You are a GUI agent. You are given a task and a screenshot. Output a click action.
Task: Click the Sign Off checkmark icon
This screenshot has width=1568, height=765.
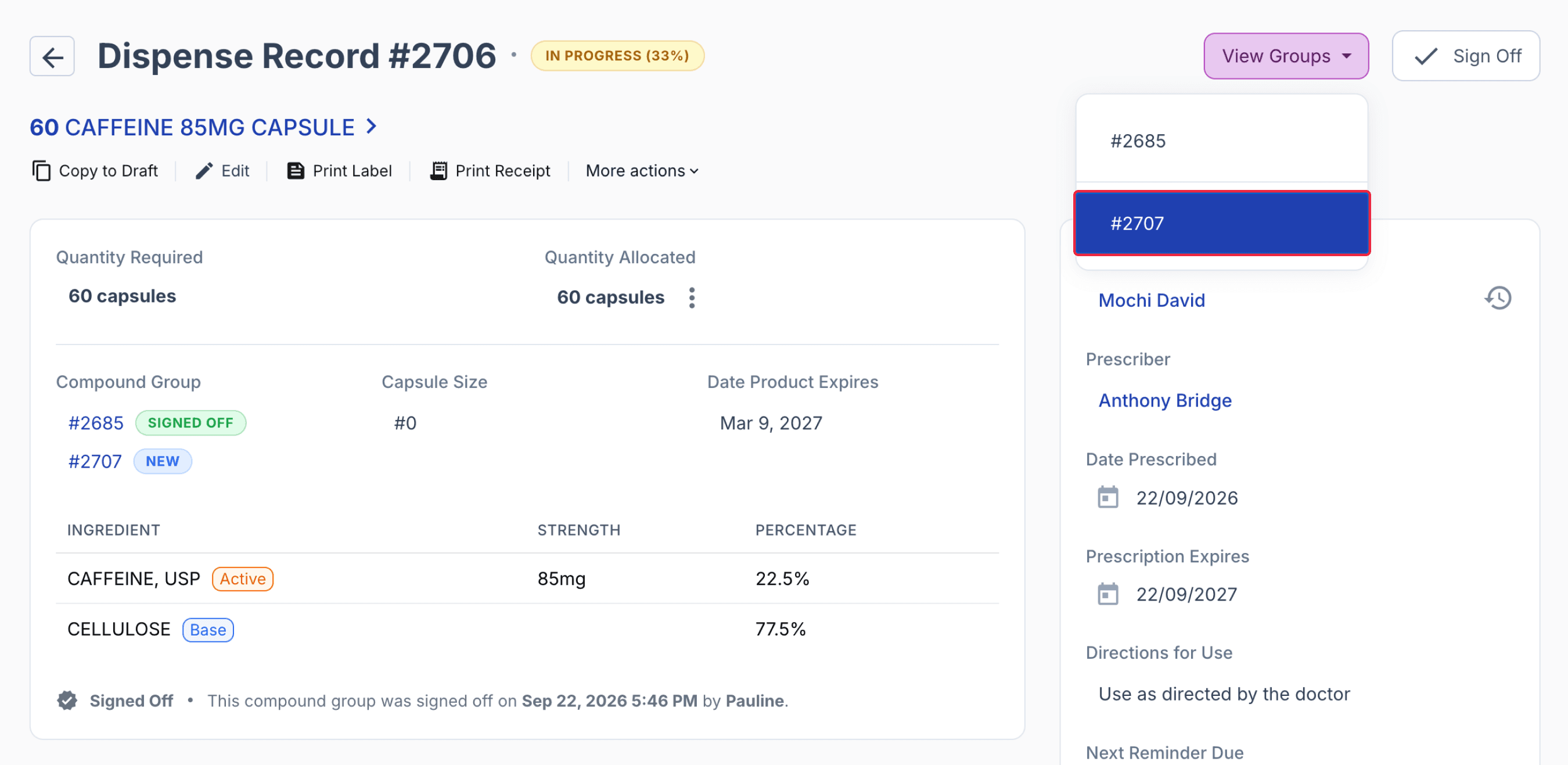tap(1426, 56)
